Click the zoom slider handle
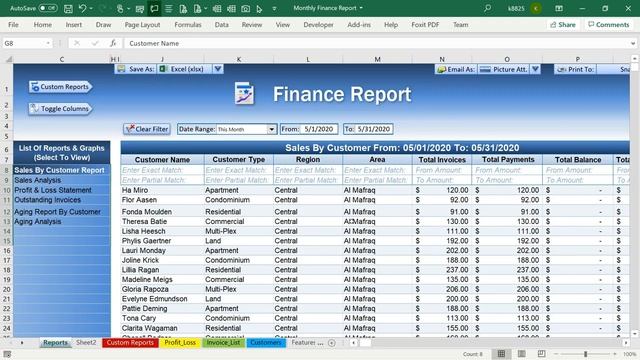Screen dimensions: 640x360 (585, 354)
